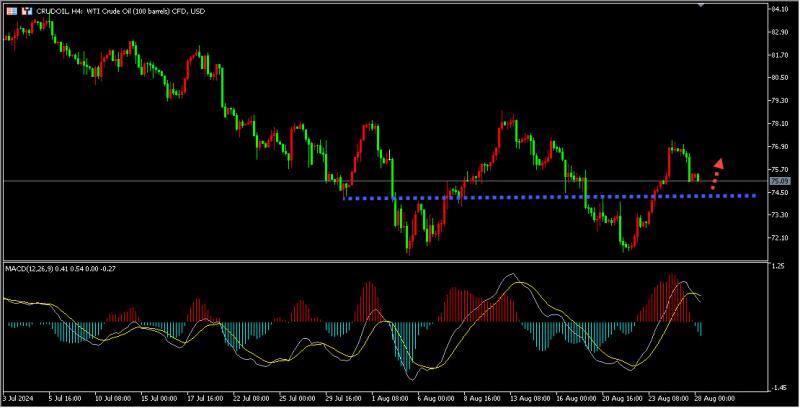Click the 80.50 price axis label
This screenshot has height=408, width=800.
[780, 78]
